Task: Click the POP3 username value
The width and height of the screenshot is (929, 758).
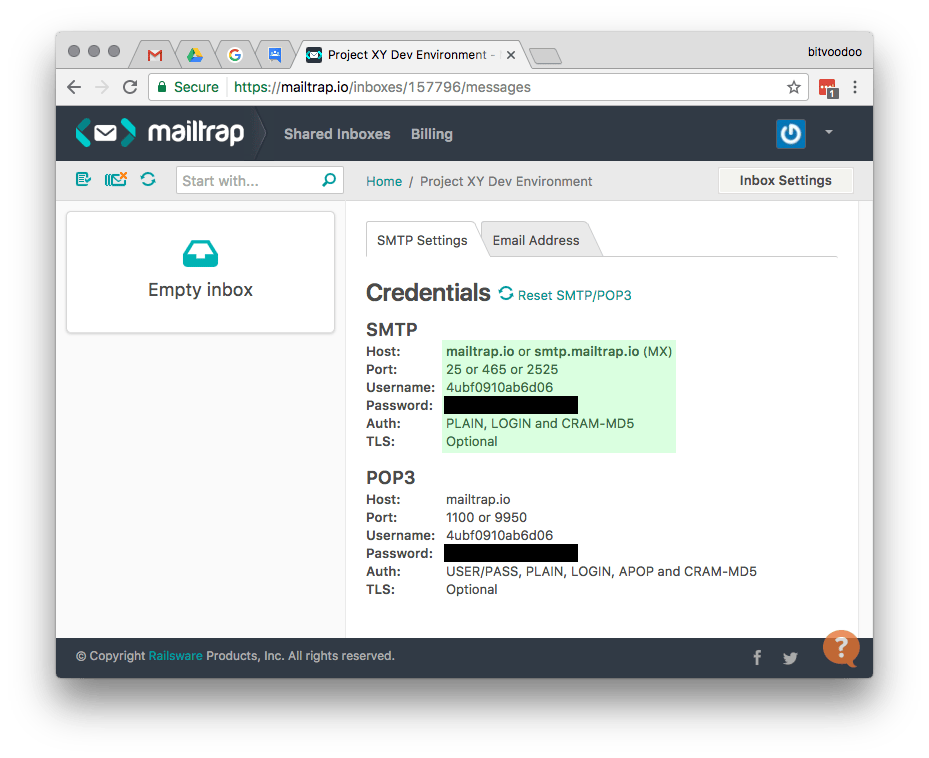Action: pos(499,535)
